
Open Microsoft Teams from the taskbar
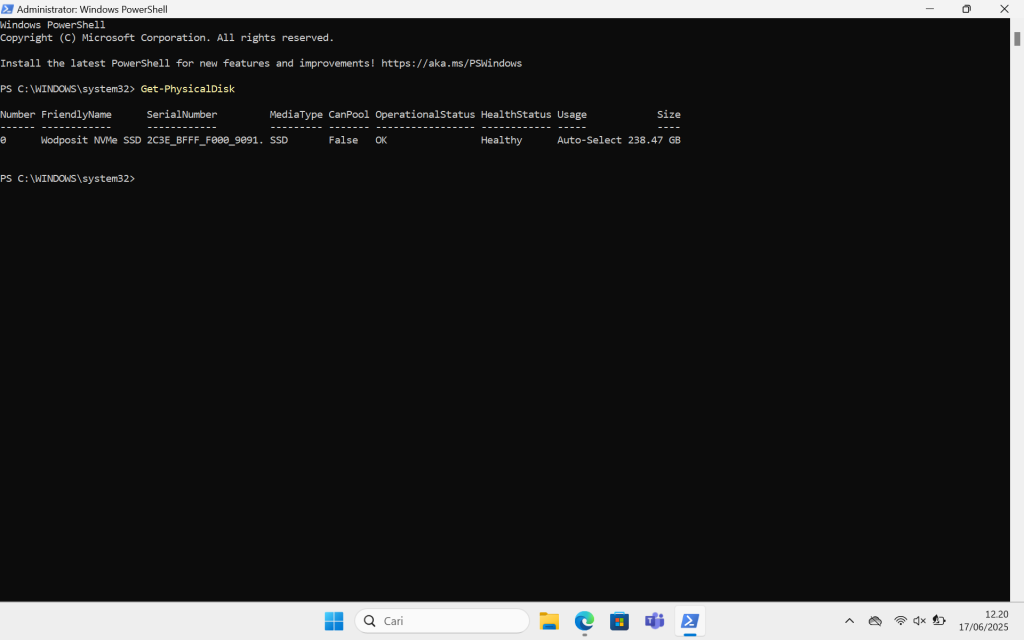coord(654,621)
